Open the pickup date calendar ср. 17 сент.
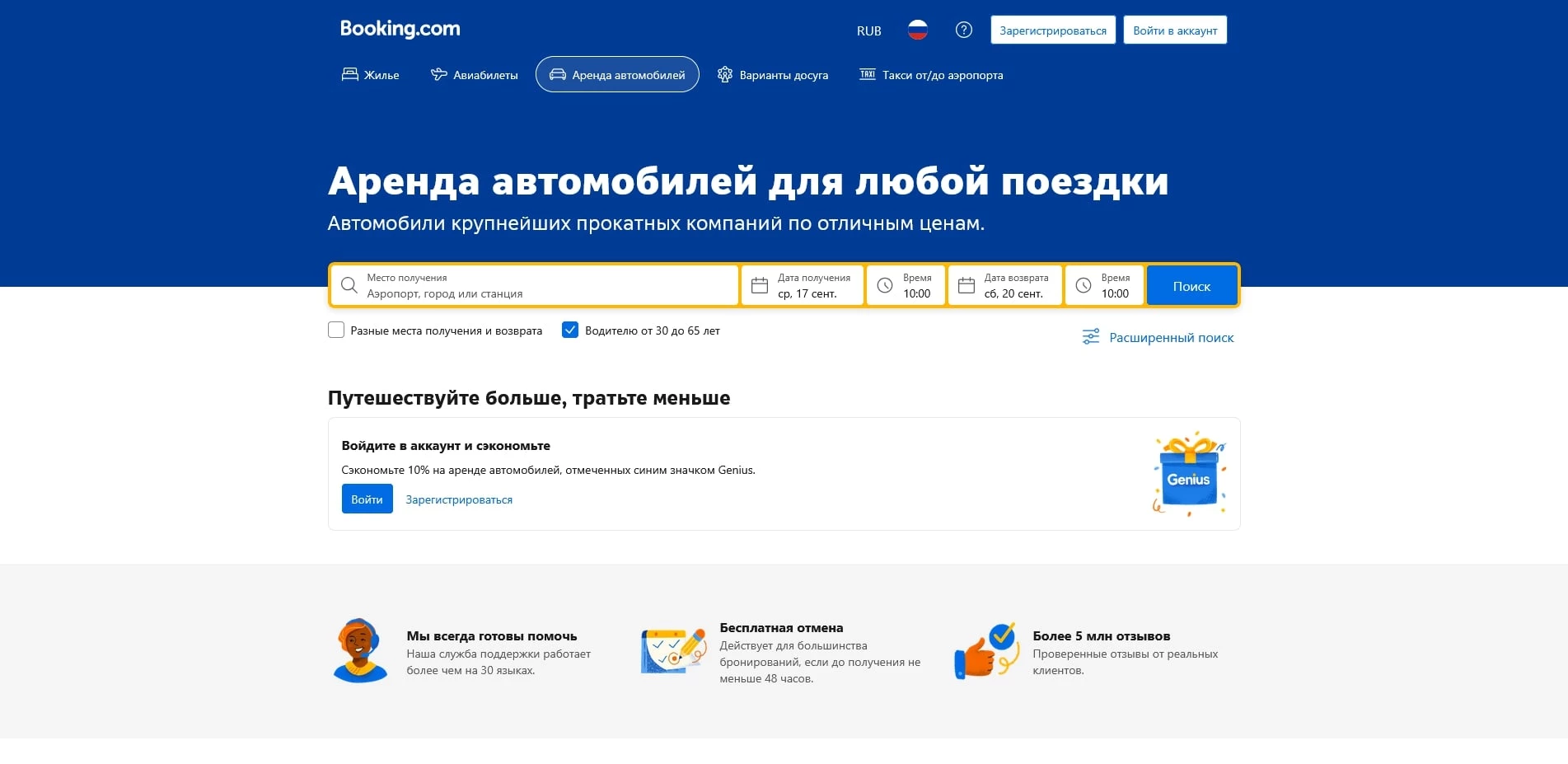 (802, 285)
